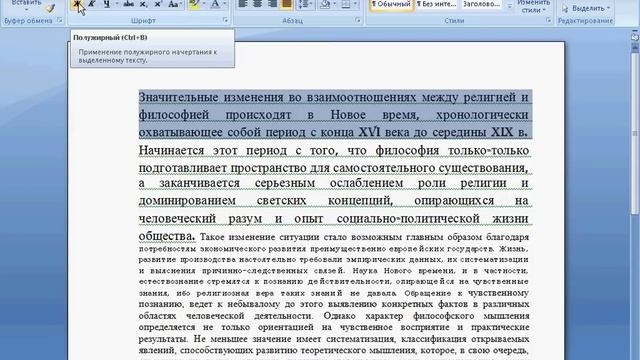This screenshot has width=640, height=360.
Task: Click the word "результаты." in the document
Action: coord(163,339)
